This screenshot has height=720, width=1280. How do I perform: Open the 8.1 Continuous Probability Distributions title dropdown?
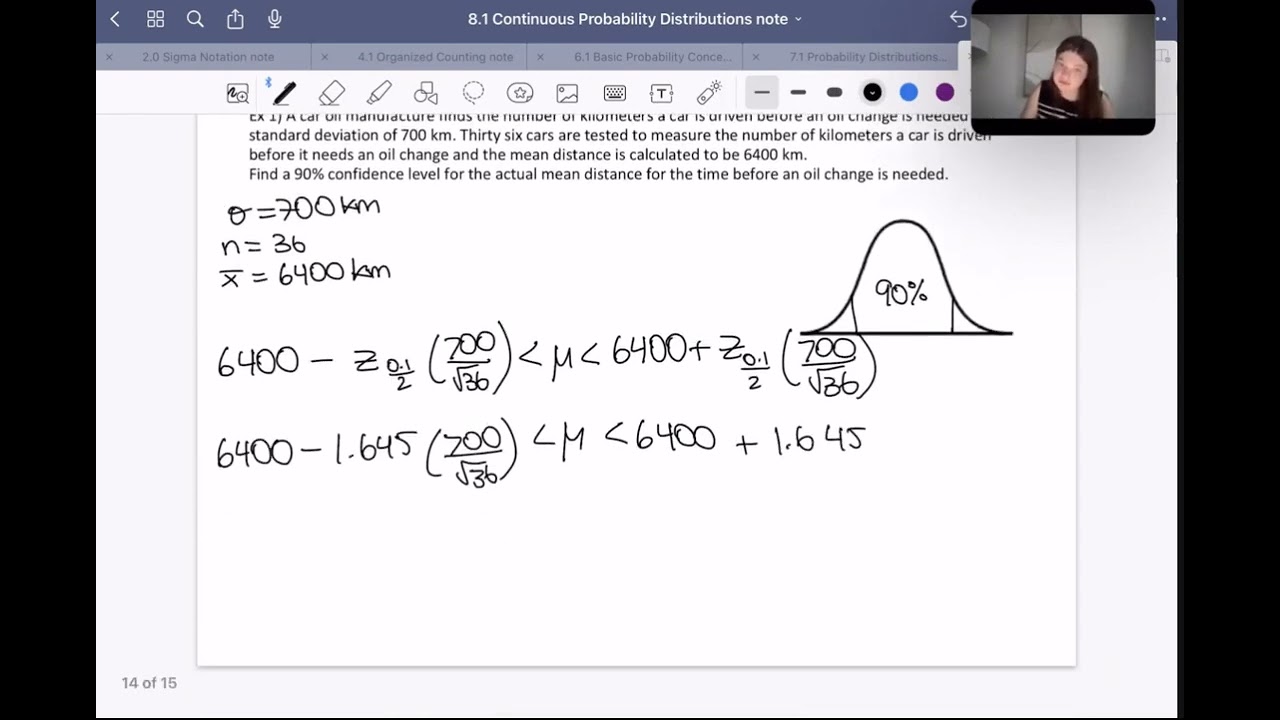click(x=635, y=19)
